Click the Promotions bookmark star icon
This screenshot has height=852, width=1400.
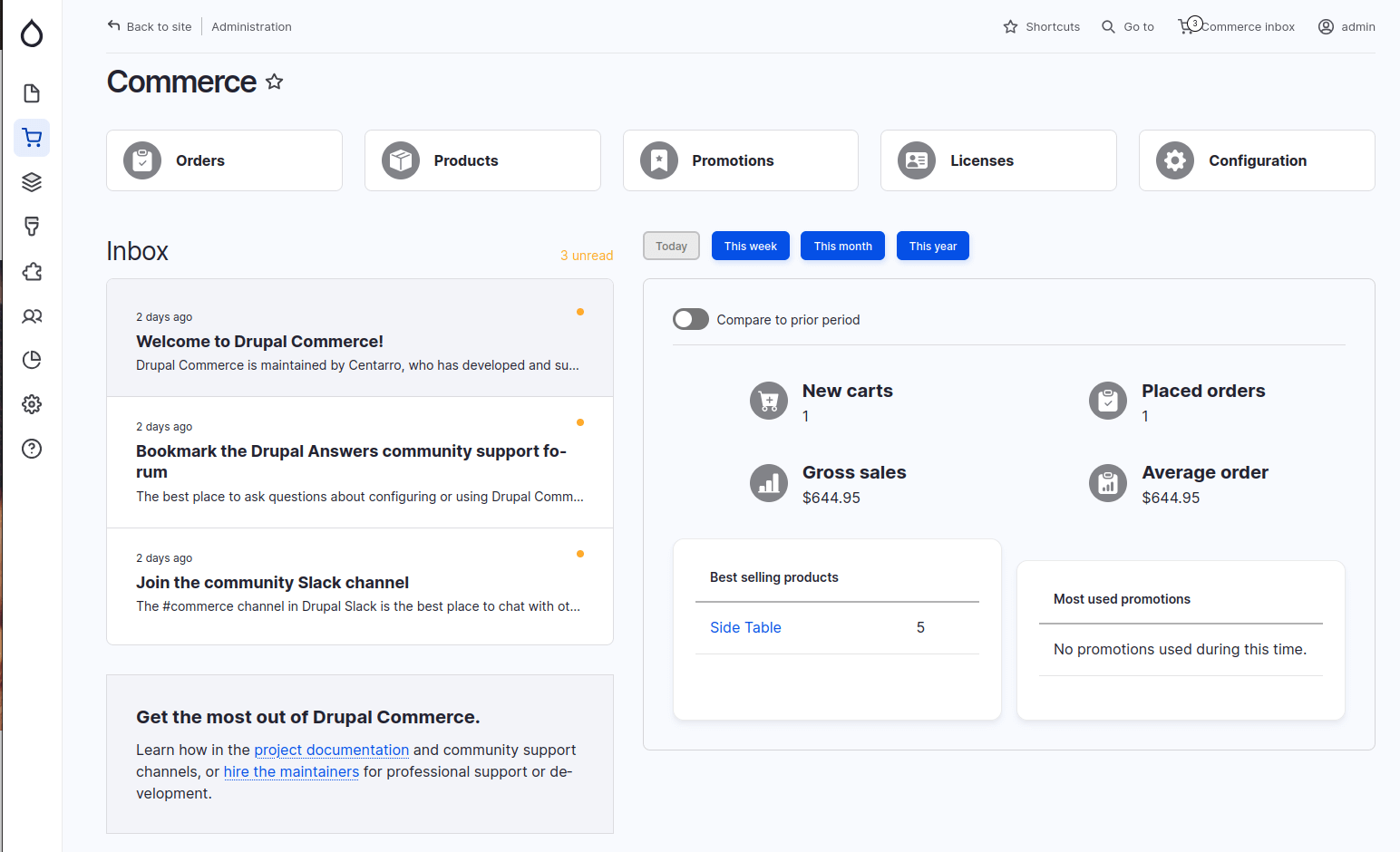(659, 160)
